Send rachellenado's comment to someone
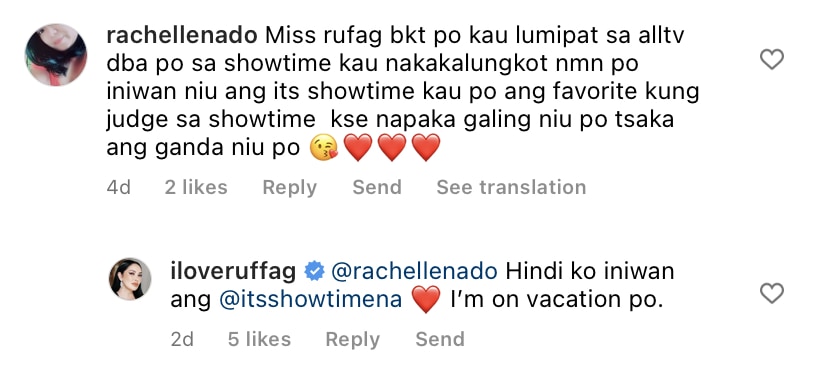Screen dimensions: 828x372 (x=377, y=187)
